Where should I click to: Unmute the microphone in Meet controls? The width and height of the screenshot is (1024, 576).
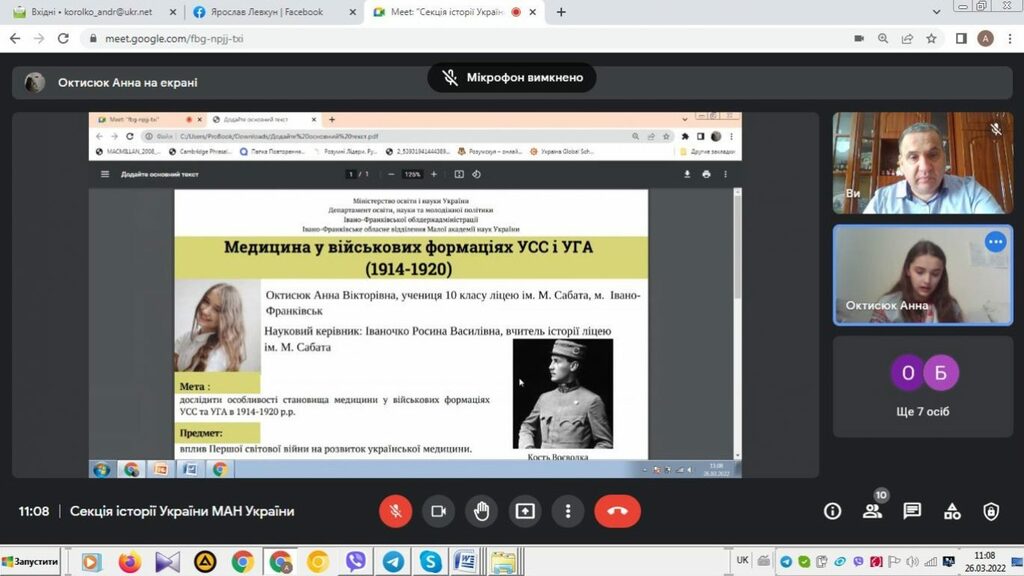pos(395,511)
